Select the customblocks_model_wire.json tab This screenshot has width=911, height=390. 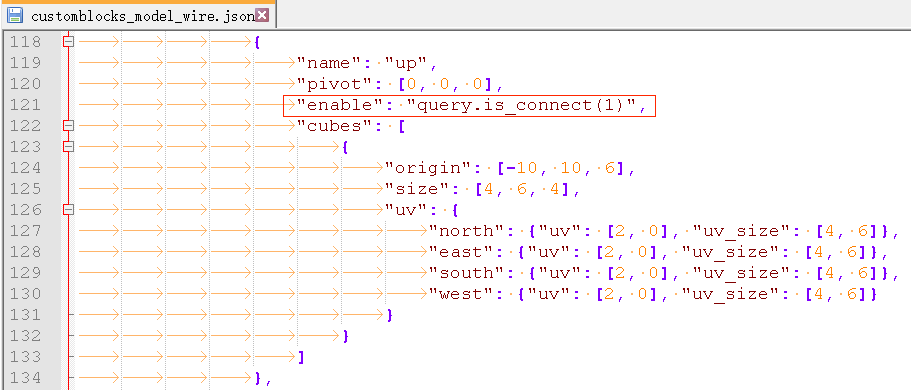click(138, 15)
